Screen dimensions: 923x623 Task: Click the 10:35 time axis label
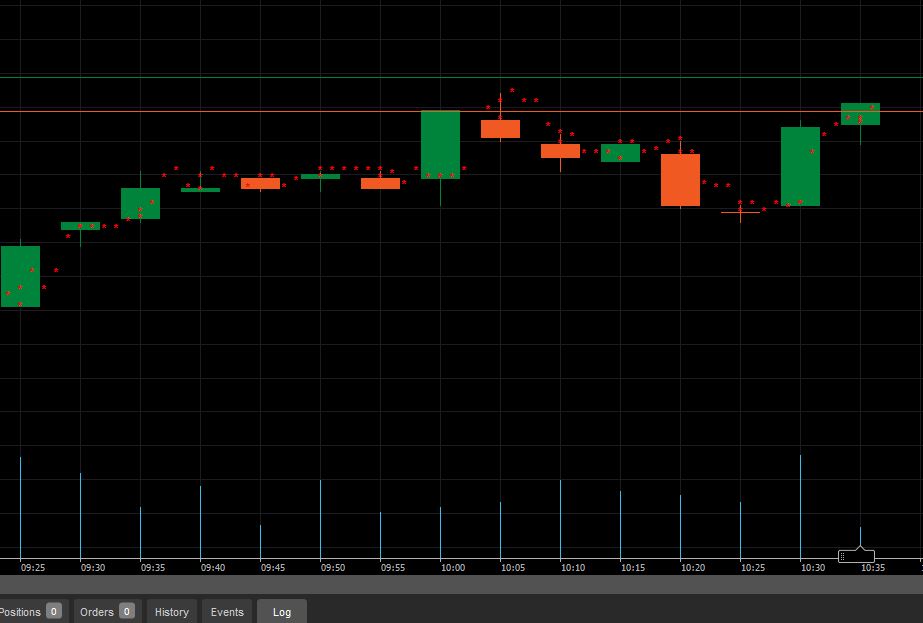pos(873,568)
